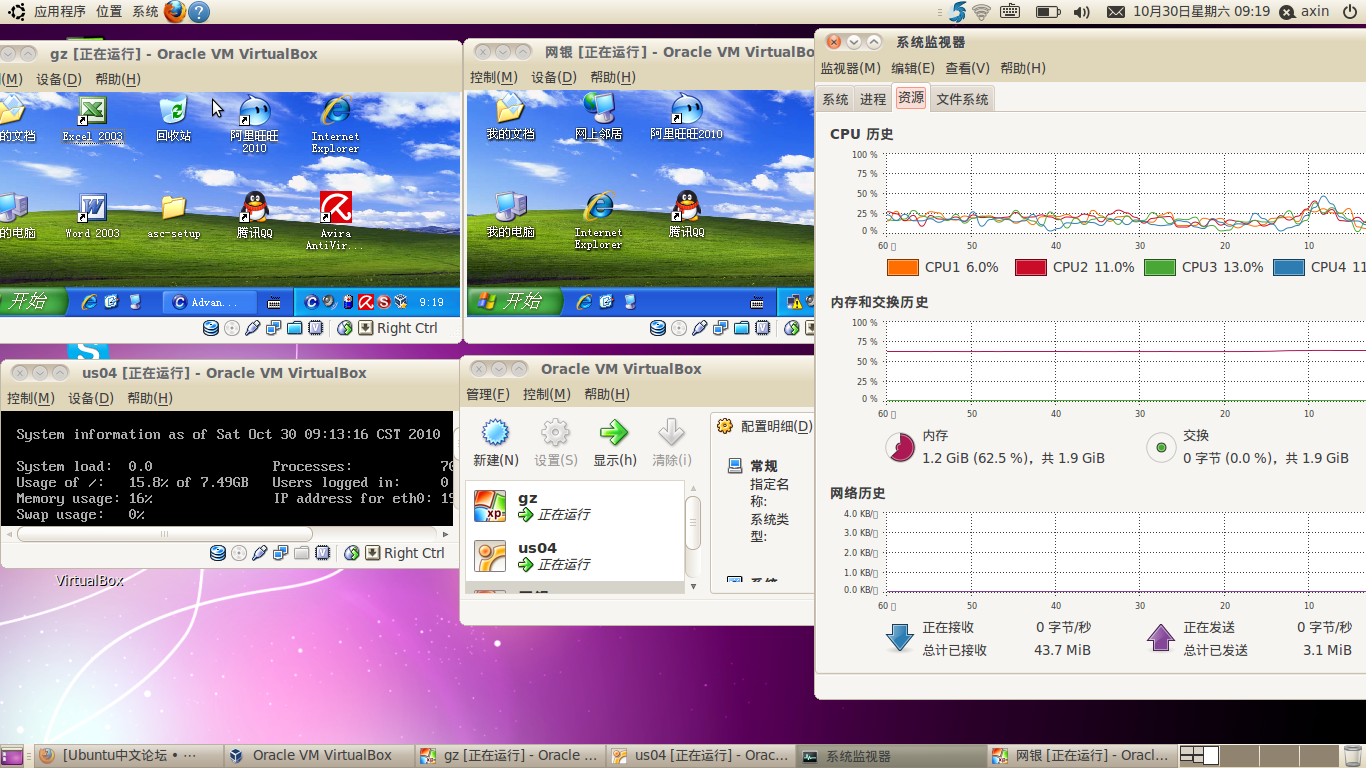Click Advan... taskbar button in gz VM
1366x768 pixels.
pos(211,302)
